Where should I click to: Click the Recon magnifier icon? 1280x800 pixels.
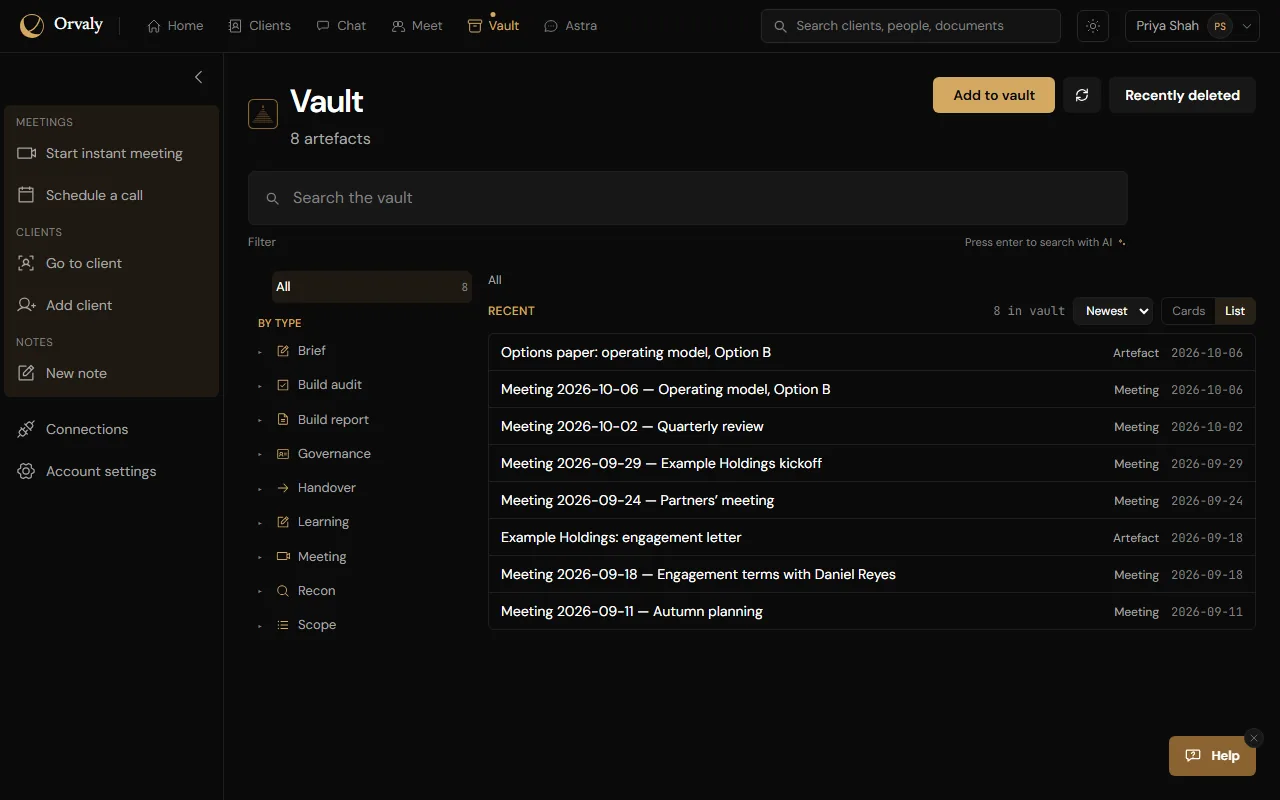[283, 591]
